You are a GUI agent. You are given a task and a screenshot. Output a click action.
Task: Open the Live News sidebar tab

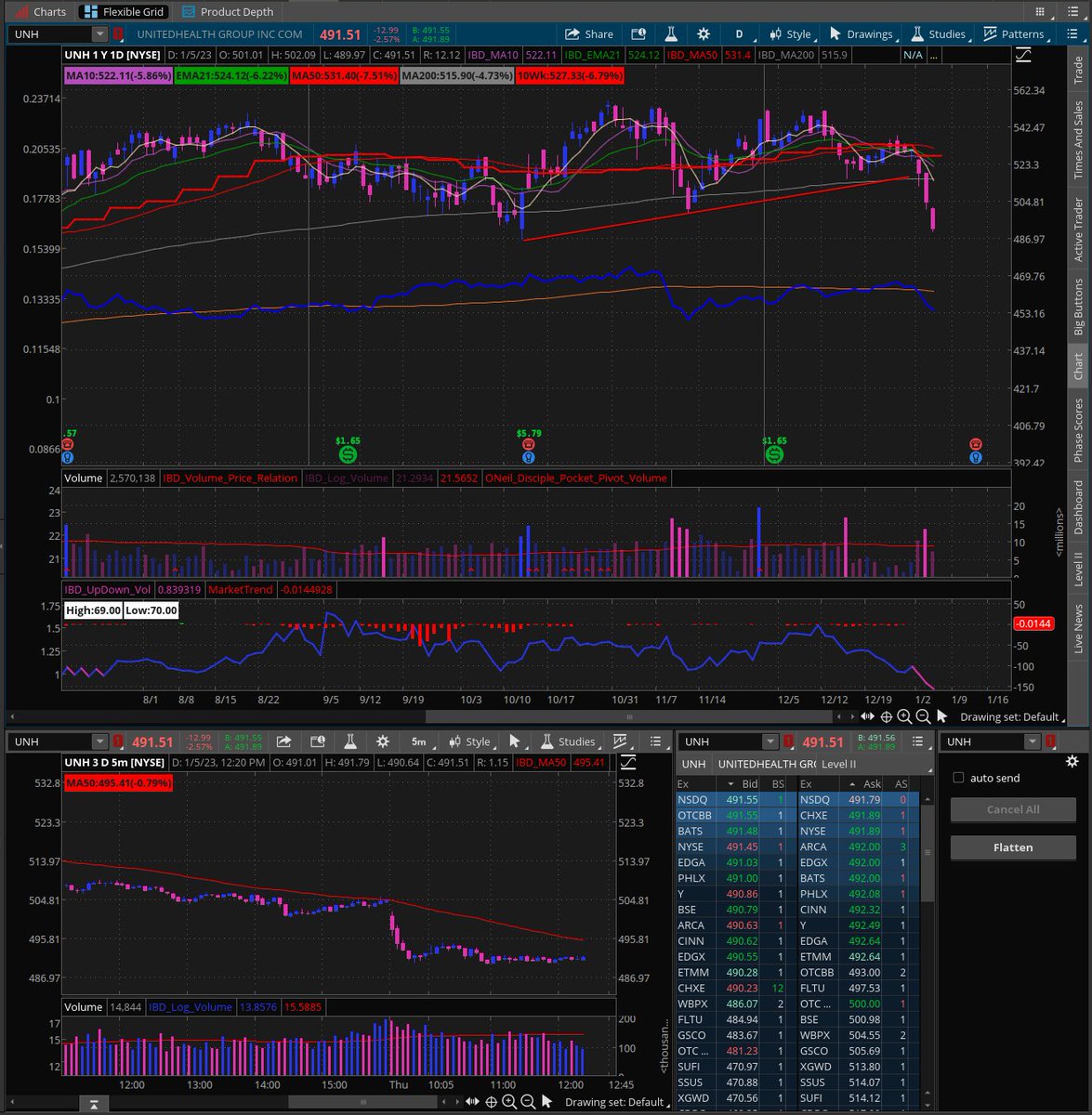(1078, 629)
